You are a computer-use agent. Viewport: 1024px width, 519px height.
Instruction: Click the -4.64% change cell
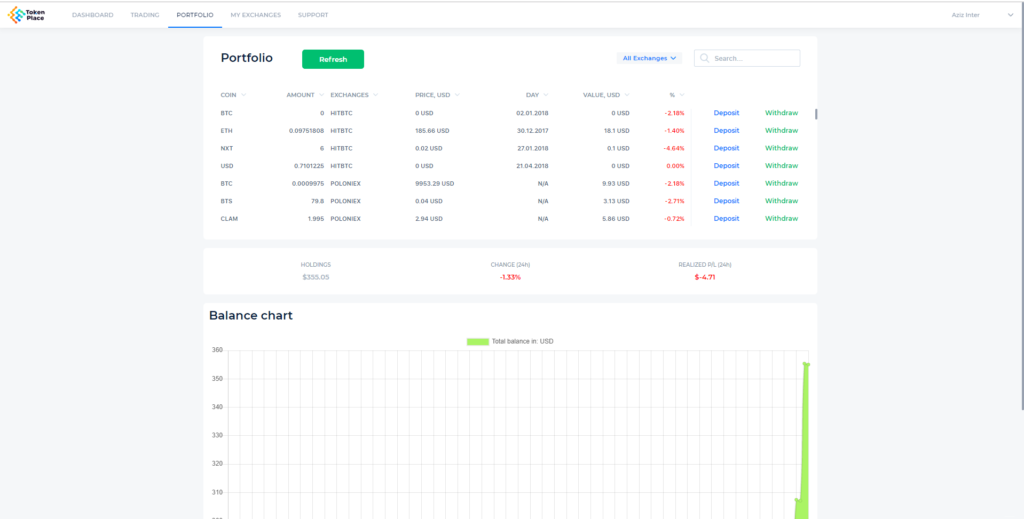675,148
